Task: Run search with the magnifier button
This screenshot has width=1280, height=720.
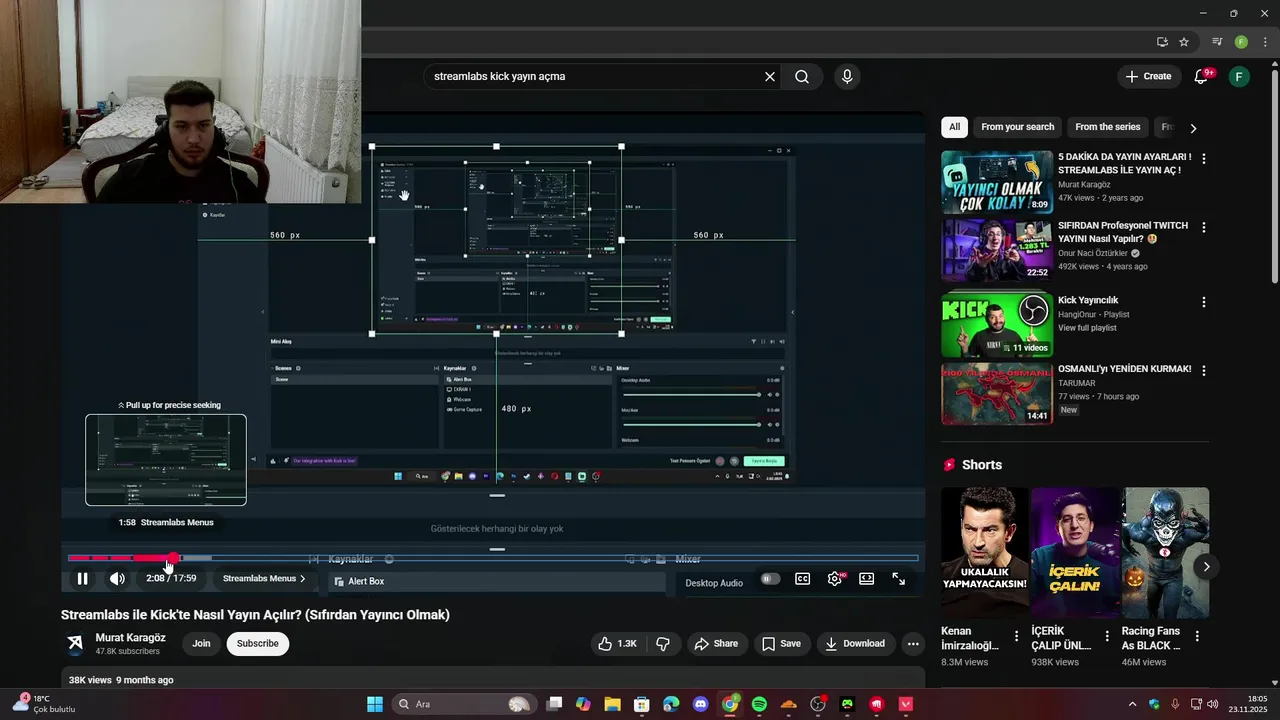Action: click(802, 77)
